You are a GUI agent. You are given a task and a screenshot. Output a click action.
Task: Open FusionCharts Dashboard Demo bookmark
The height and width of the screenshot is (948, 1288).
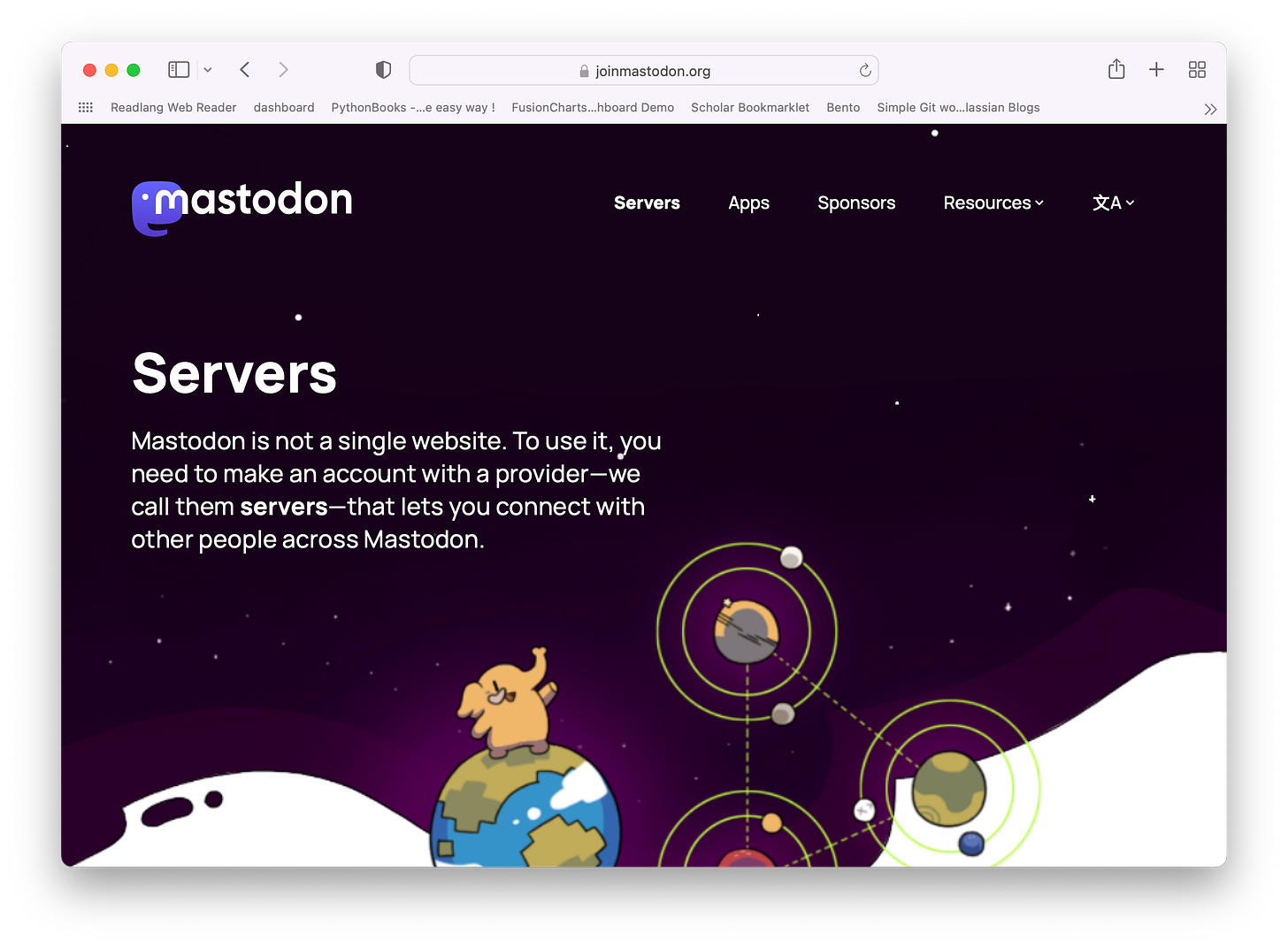tap(593, 107)
